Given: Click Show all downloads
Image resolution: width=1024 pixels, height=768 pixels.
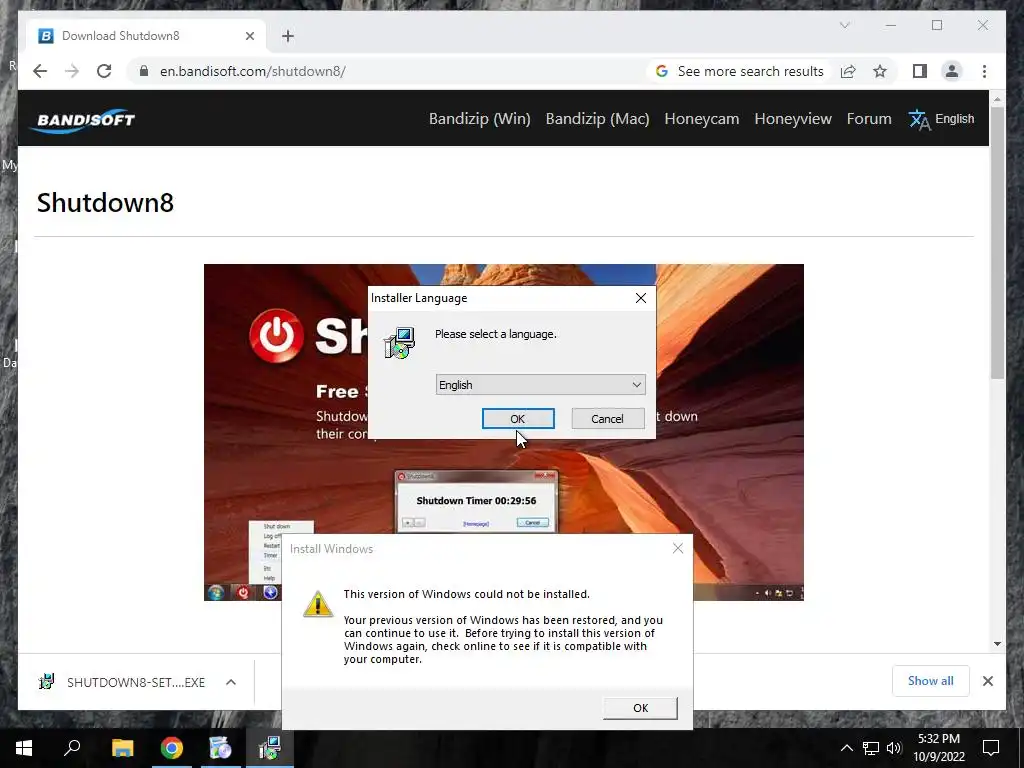Looking at the screenshot, I should pyautogui.click(x=931, y=681).
